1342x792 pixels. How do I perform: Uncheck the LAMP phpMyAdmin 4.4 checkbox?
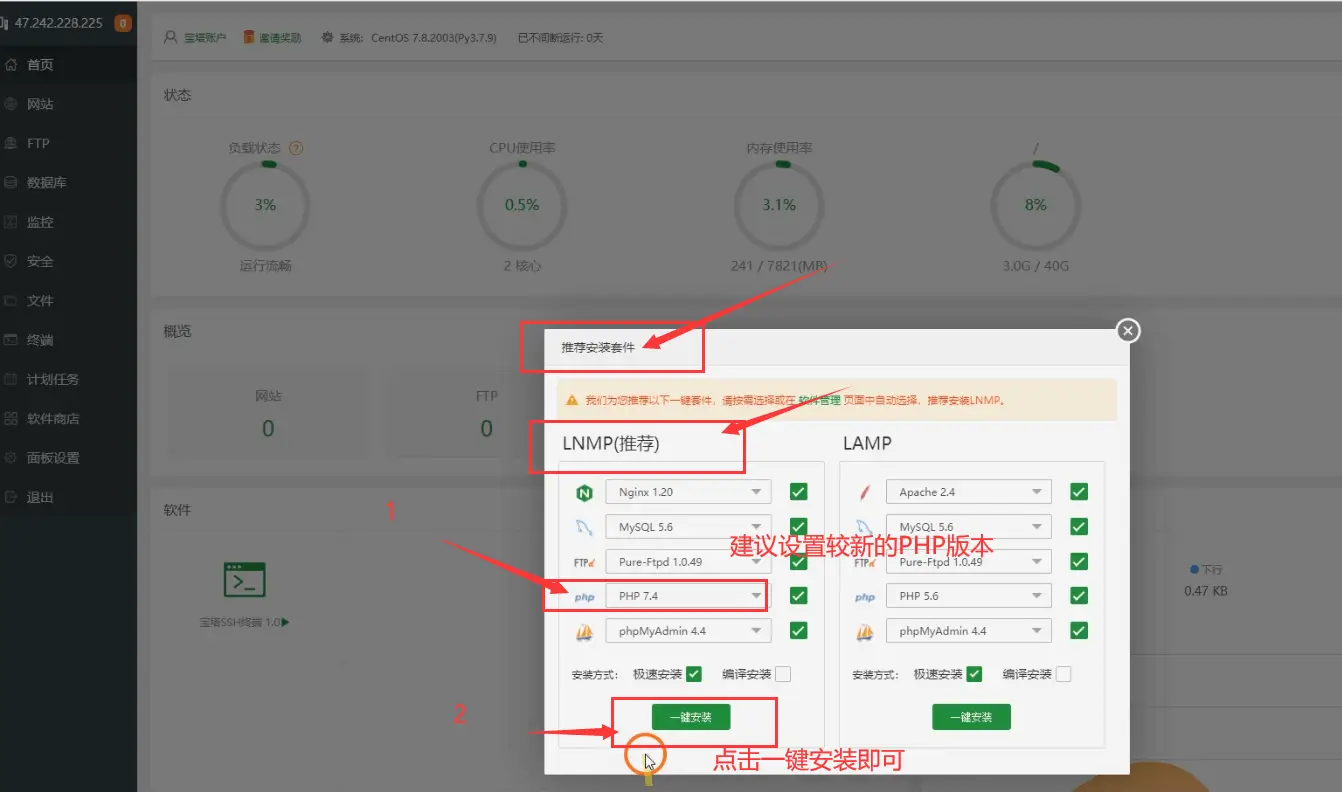pos(1079,631)
